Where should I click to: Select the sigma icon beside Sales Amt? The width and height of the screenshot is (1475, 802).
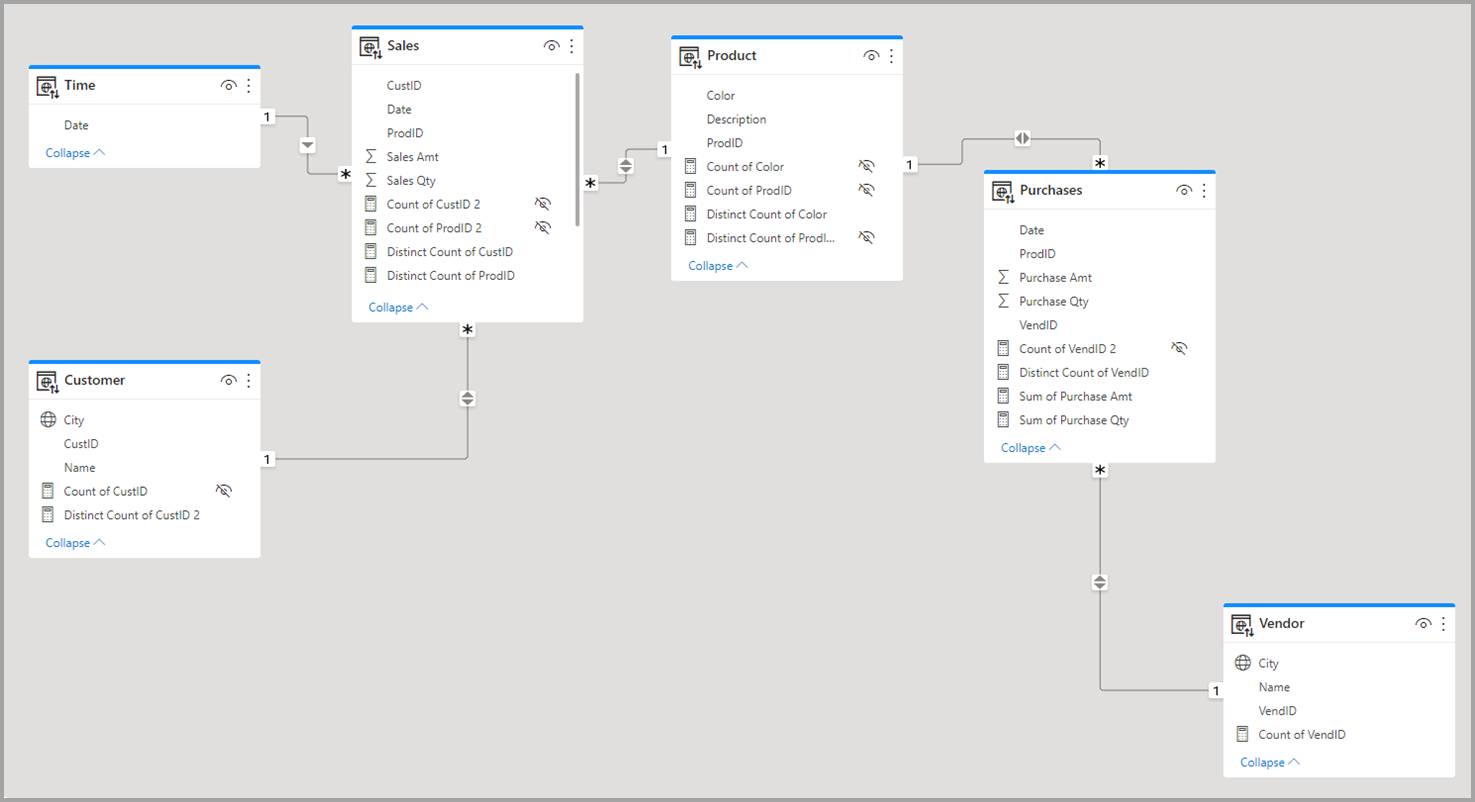click(x=371, y=157)
